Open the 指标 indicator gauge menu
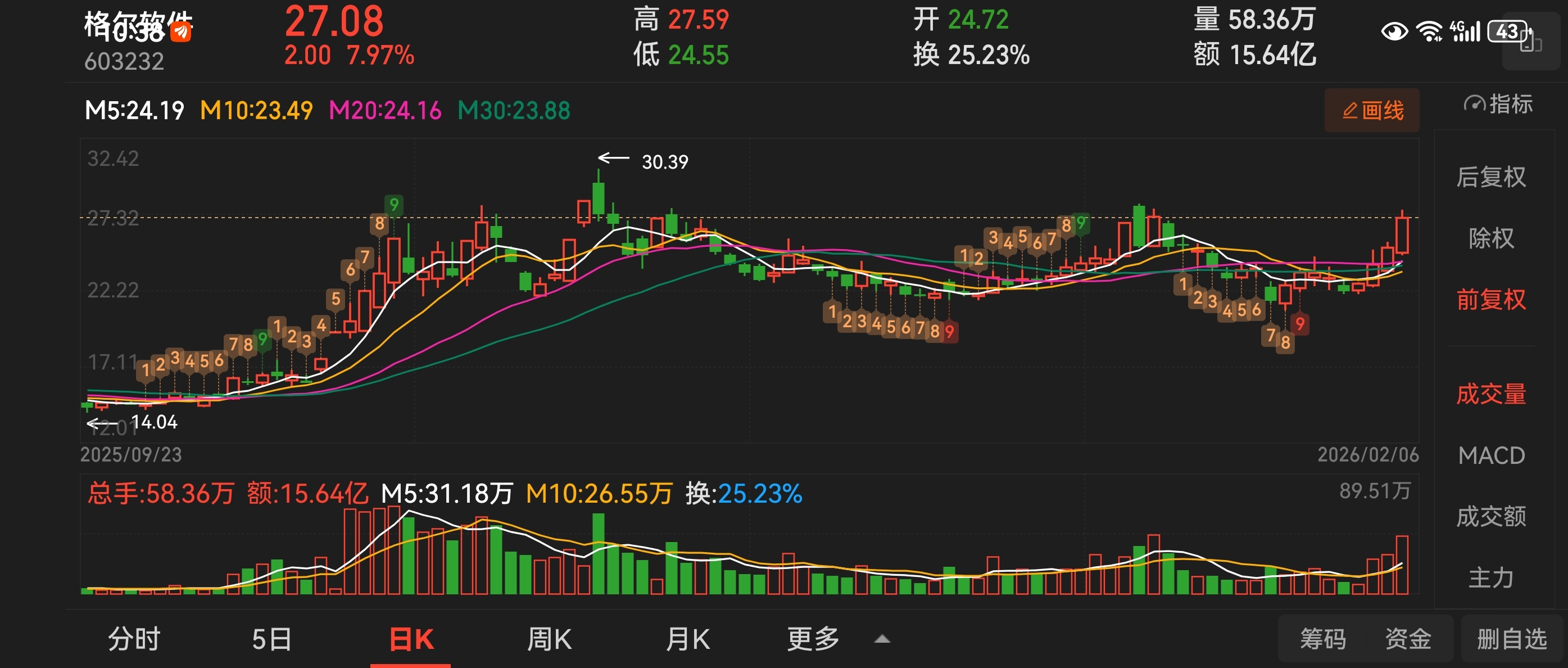 point(1497,104)
